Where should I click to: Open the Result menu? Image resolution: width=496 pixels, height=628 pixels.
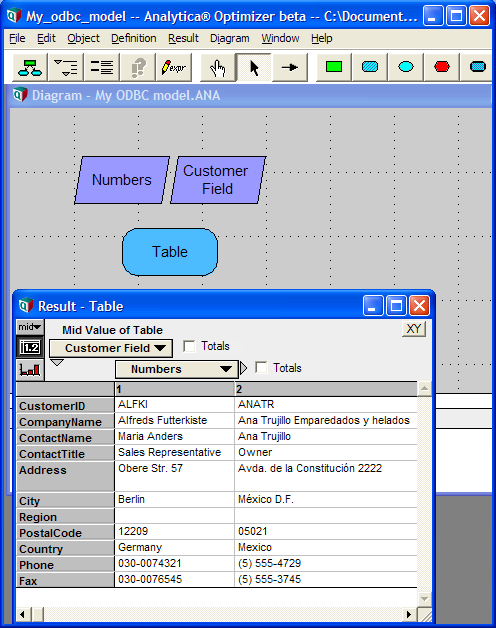pos(183,38)
